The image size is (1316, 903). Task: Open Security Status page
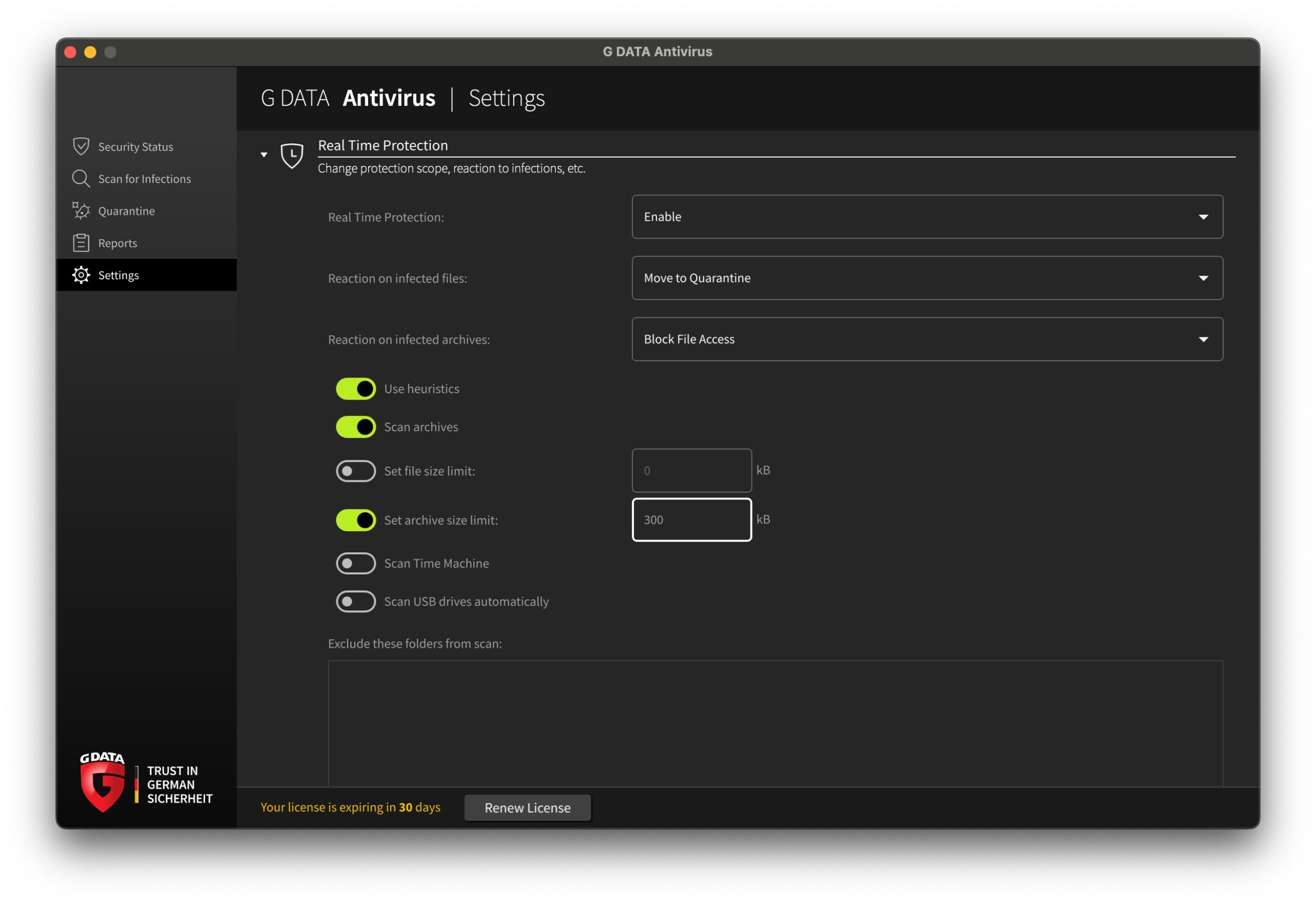click(147, 147)
